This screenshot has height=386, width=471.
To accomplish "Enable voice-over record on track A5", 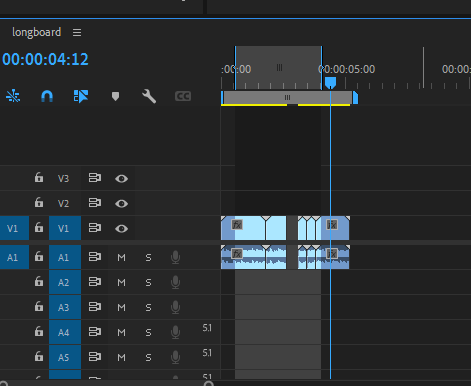I will (x=175, y=357).
